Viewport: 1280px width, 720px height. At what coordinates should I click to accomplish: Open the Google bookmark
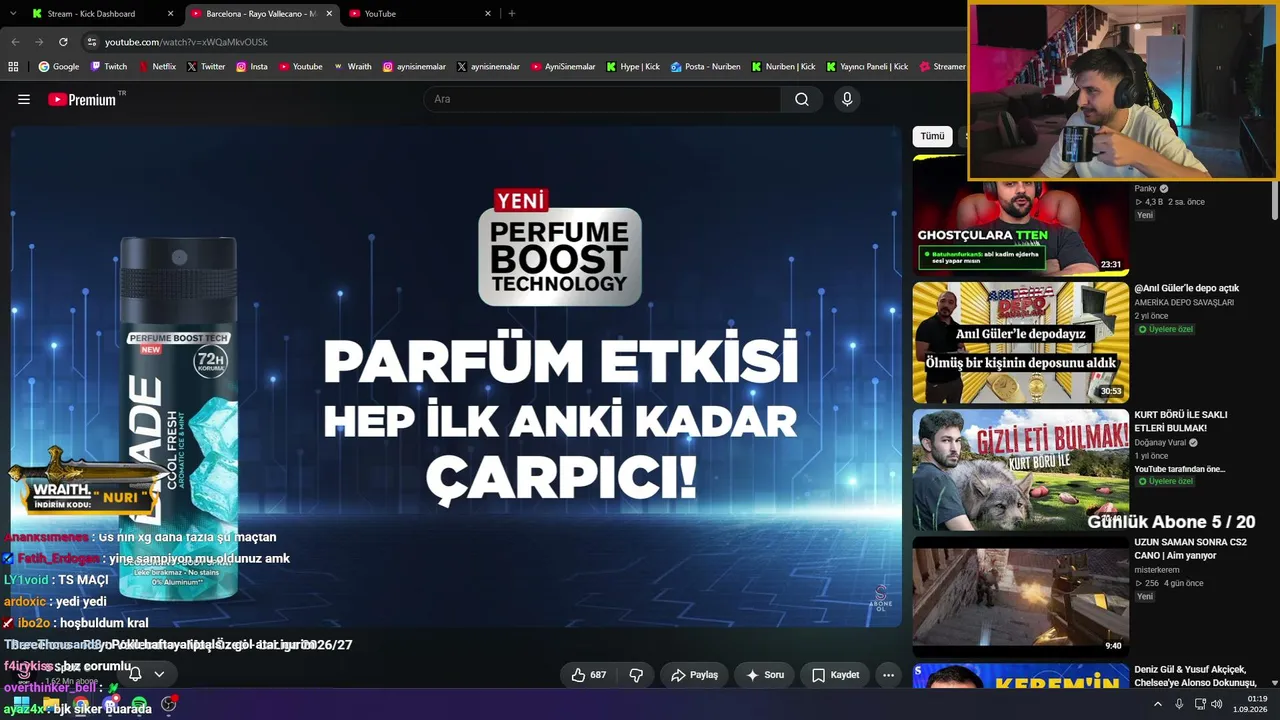(x=58, y=67)
